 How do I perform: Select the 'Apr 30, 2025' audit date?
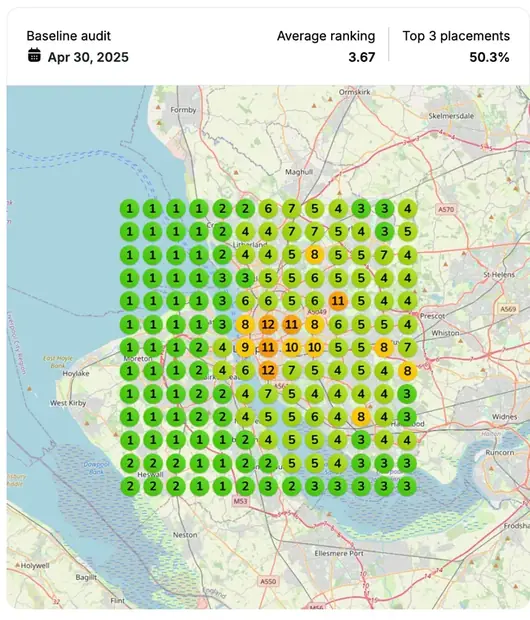coord(88,57)
